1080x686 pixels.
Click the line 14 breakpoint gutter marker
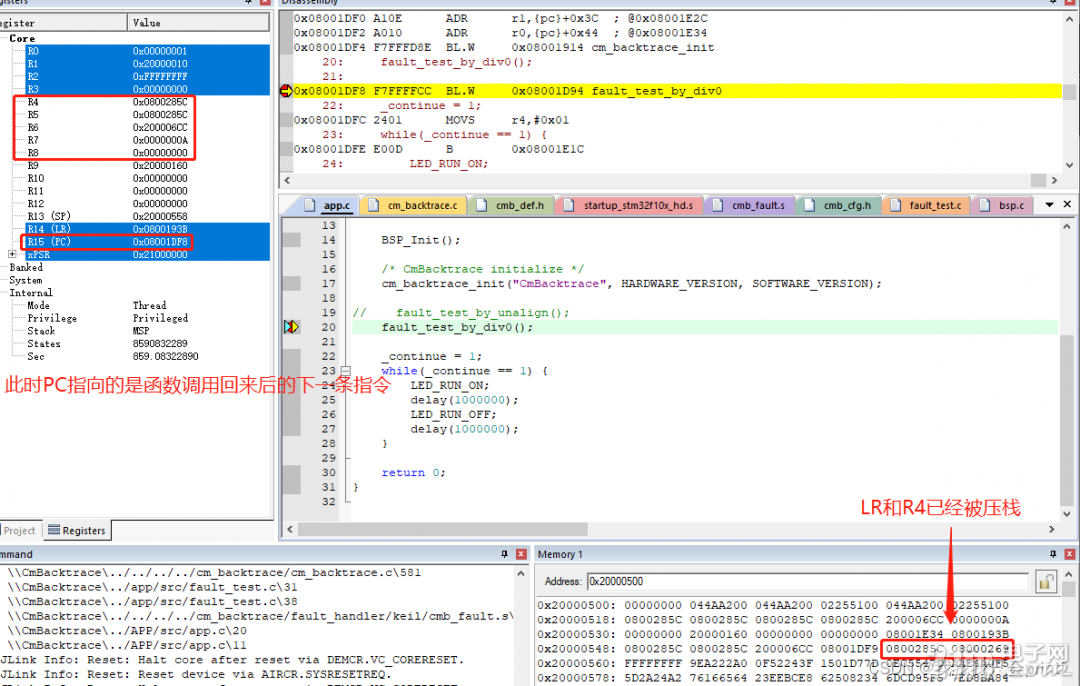point(291,240)
